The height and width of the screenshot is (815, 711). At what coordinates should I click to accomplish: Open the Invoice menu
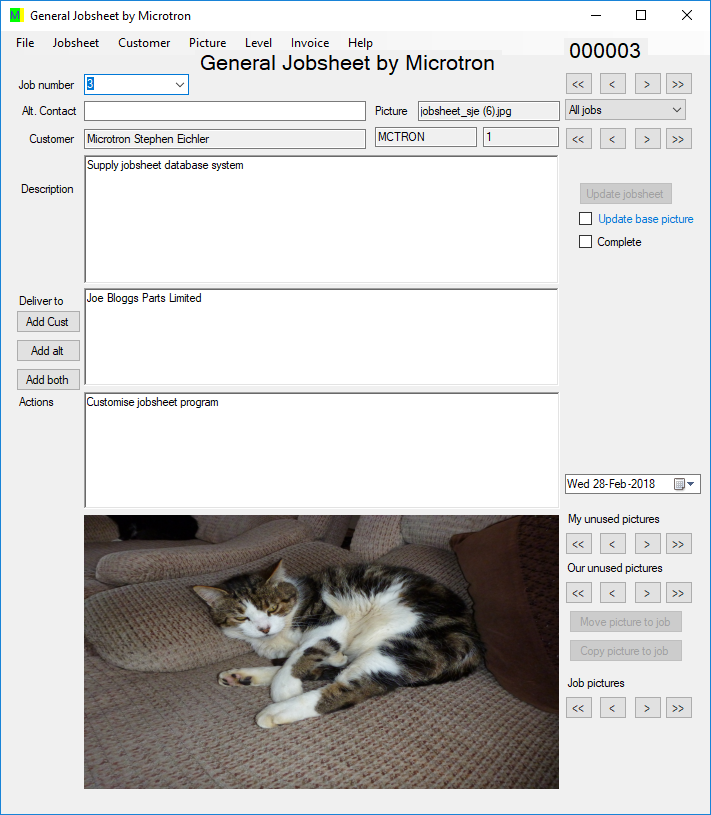(x=310, y=43)
